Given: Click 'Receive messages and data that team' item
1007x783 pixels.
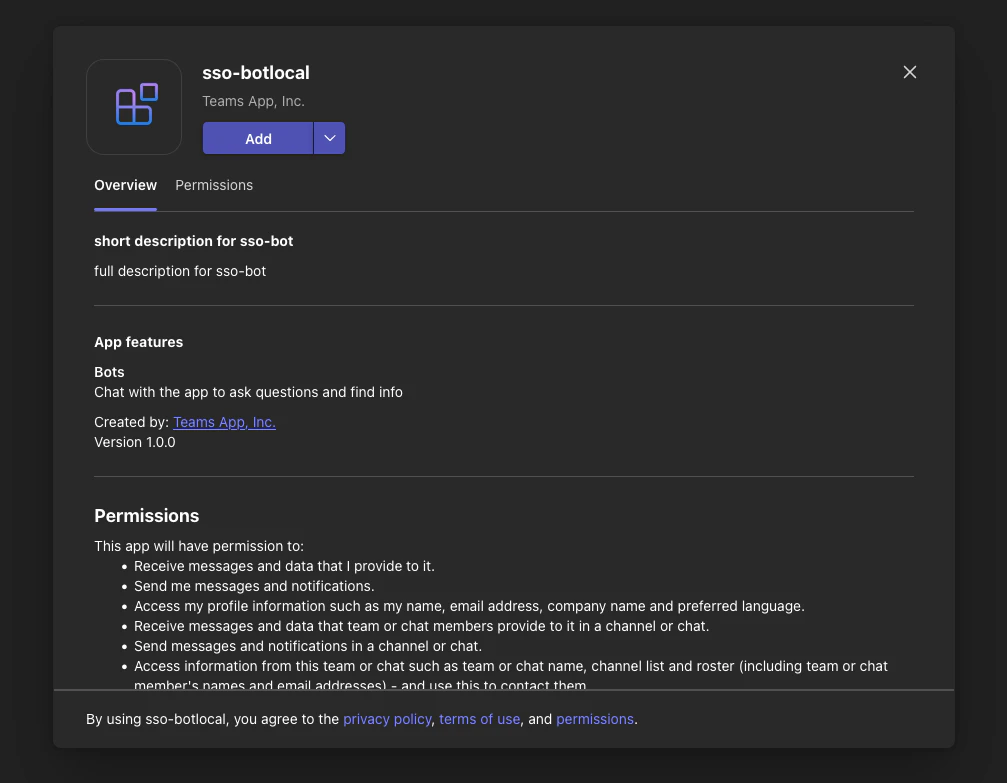Looking at the screenshot, I should (421, 626).
